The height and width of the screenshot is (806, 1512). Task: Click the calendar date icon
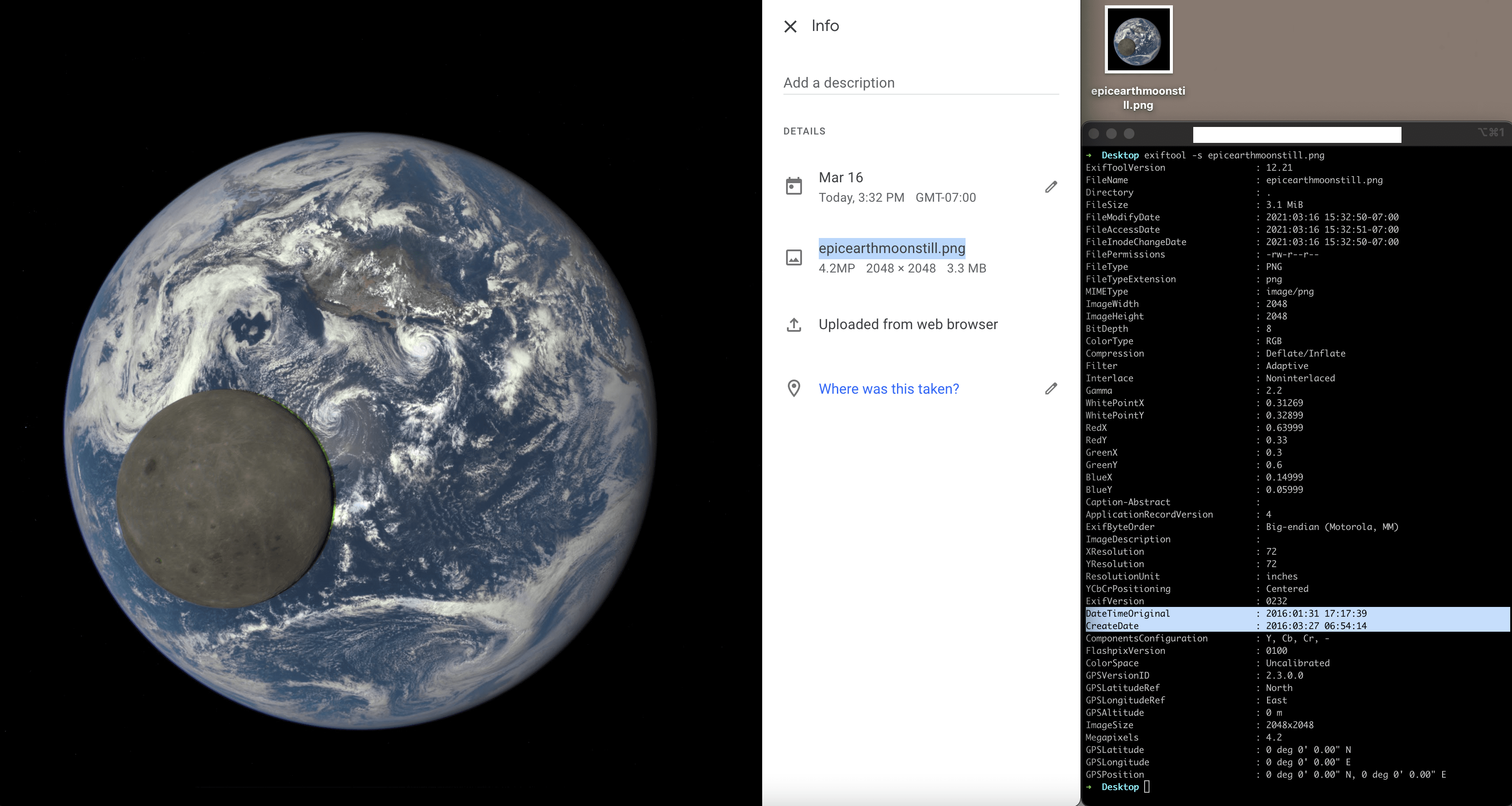pyautogui.click(x=794, y=186)
